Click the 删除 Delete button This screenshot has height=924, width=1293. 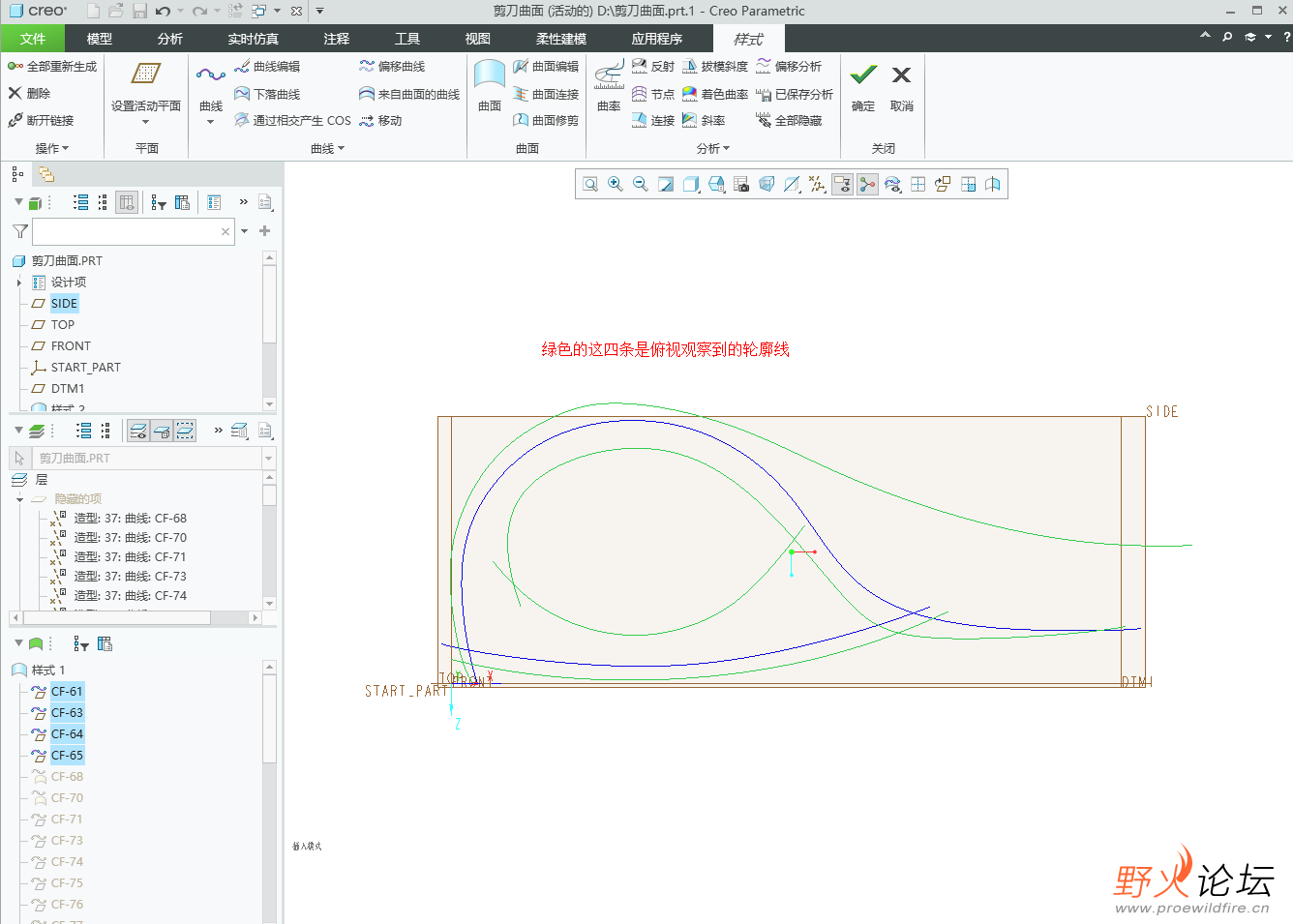(x=29, y=94)
